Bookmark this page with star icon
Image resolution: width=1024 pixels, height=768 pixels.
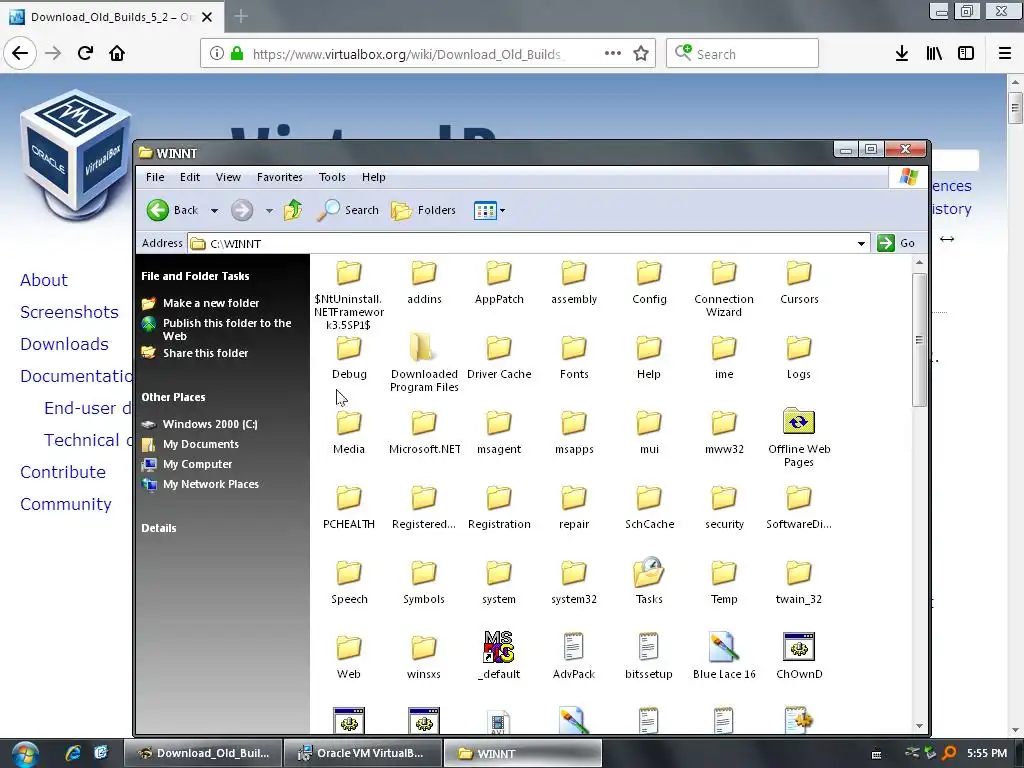[x=641, y=54]
